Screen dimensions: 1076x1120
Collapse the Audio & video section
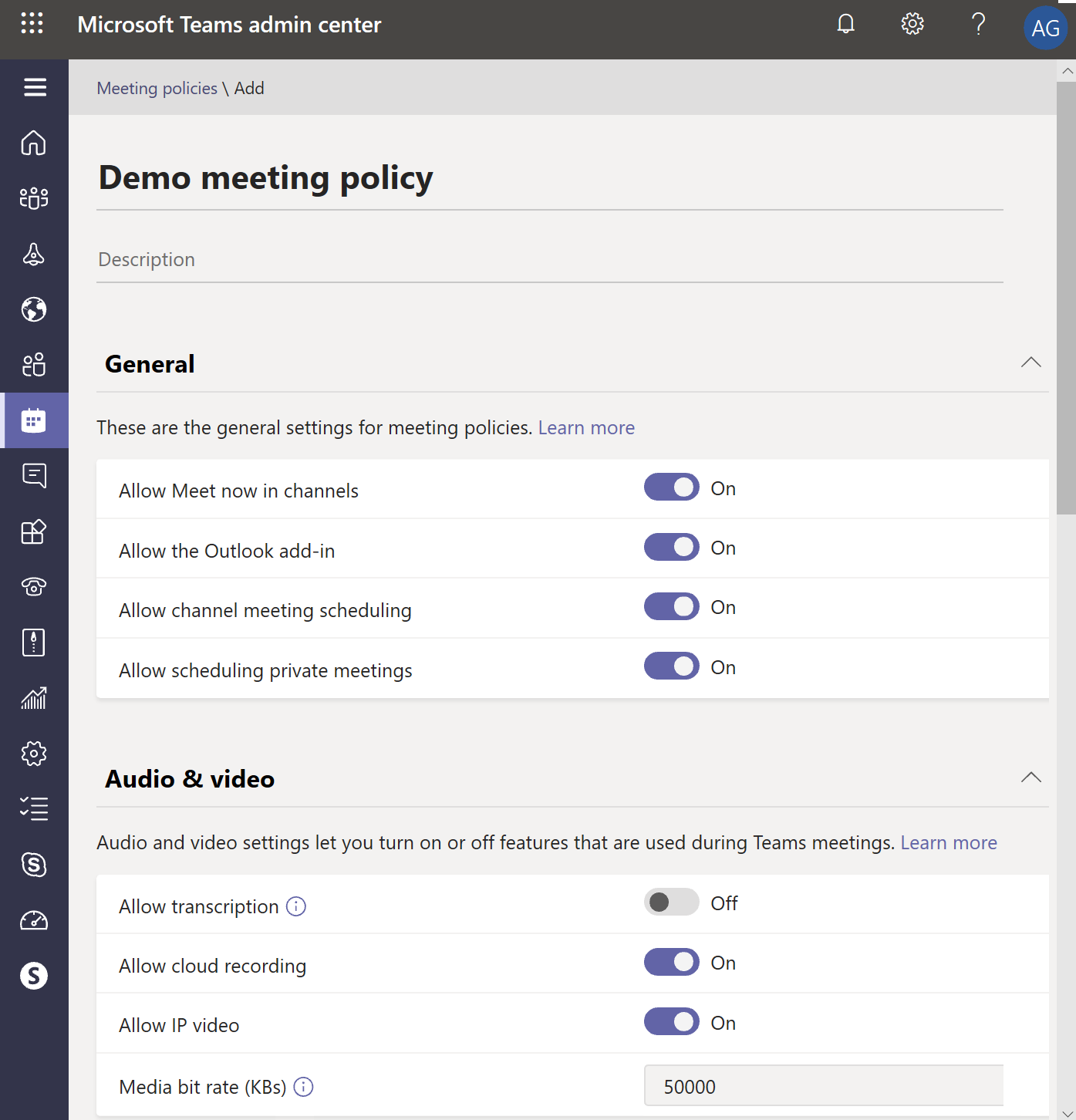click(x=1031, y=778)
